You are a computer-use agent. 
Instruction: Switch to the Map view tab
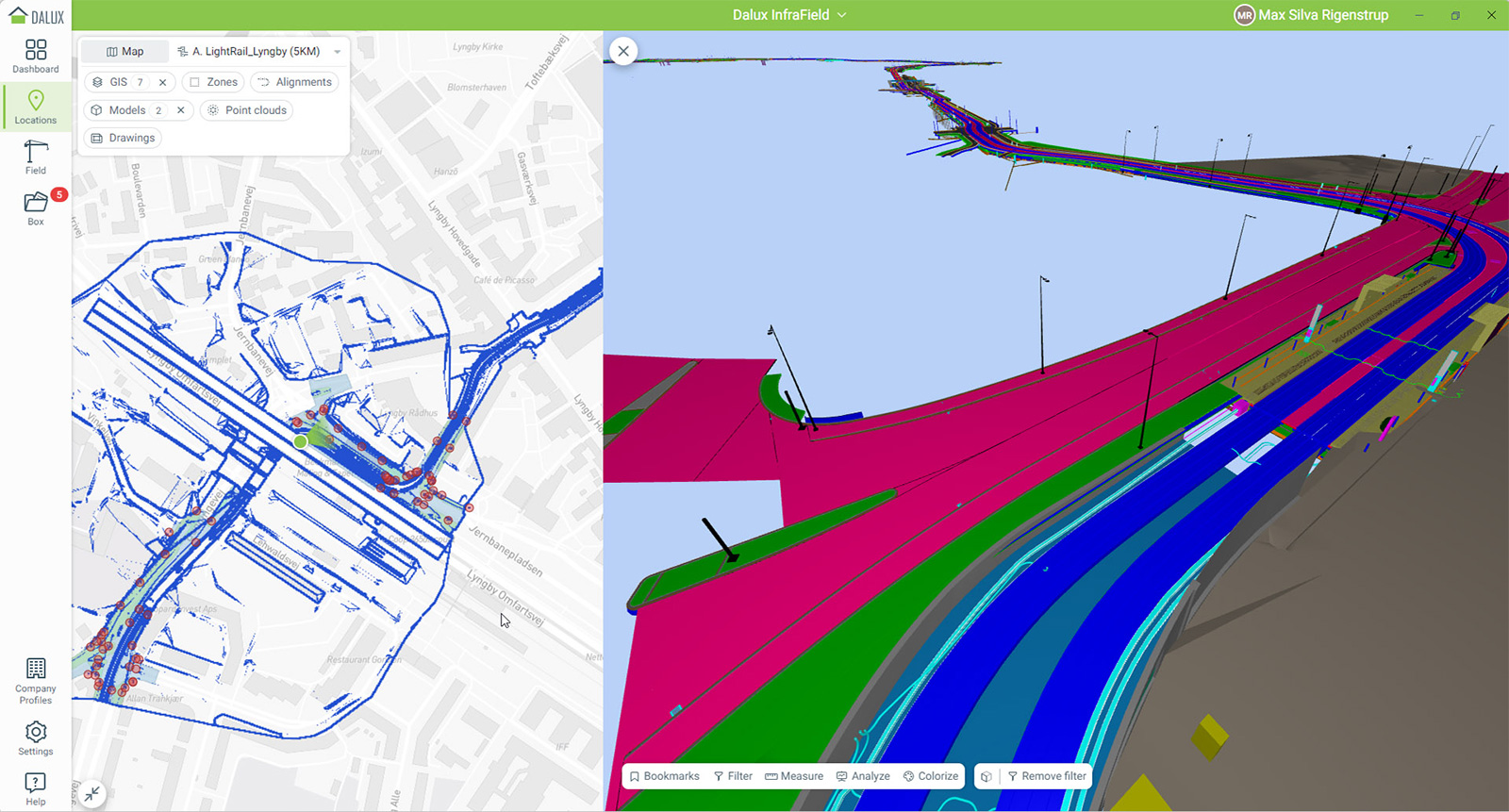tap(124, 52)
